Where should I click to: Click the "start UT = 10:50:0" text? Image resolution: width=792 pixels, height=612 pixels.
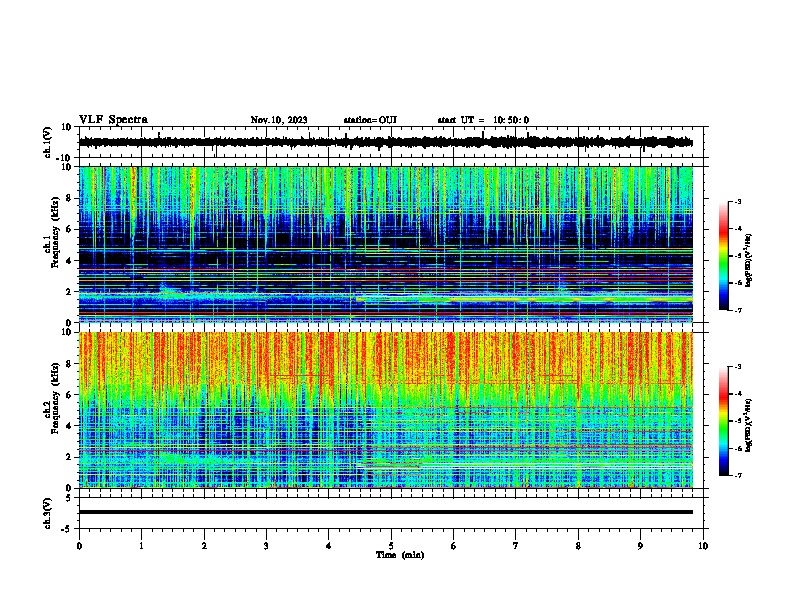tap(483, 120)
